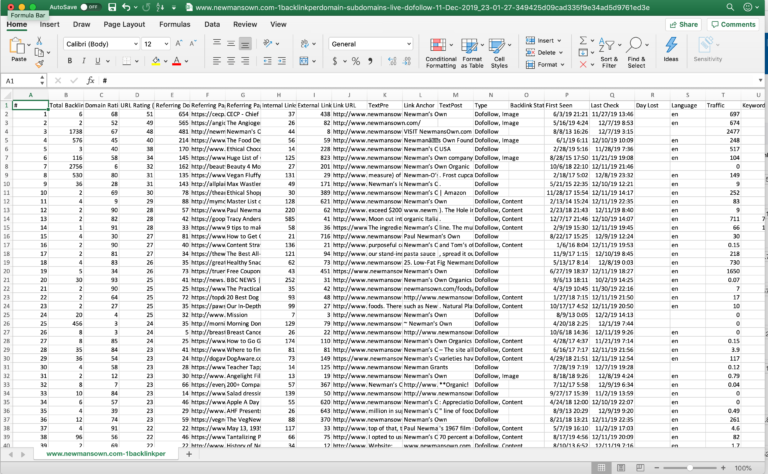Switch to the Formulas tab
Viewport: 768px width, 474px height.
point(174,24)
